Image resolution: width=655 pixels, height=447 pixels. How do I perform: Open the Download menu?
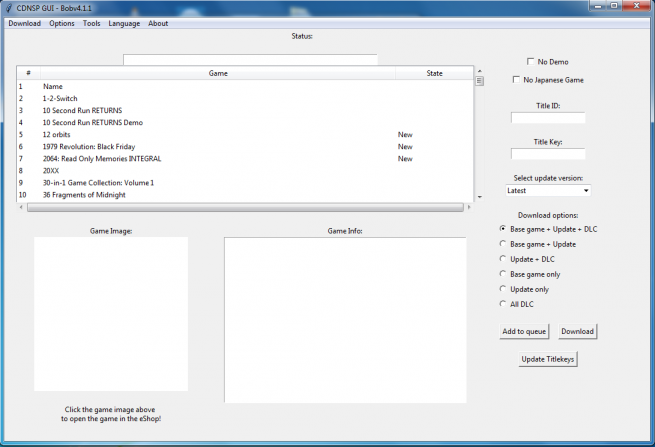[24, 23]
